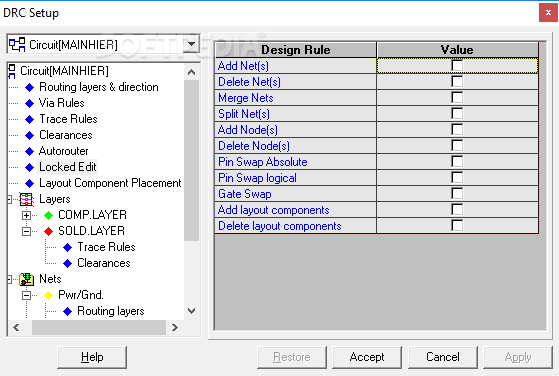Click the Design Rule column header
This screenshot has width=559, height=376.
tap(296, 50)
